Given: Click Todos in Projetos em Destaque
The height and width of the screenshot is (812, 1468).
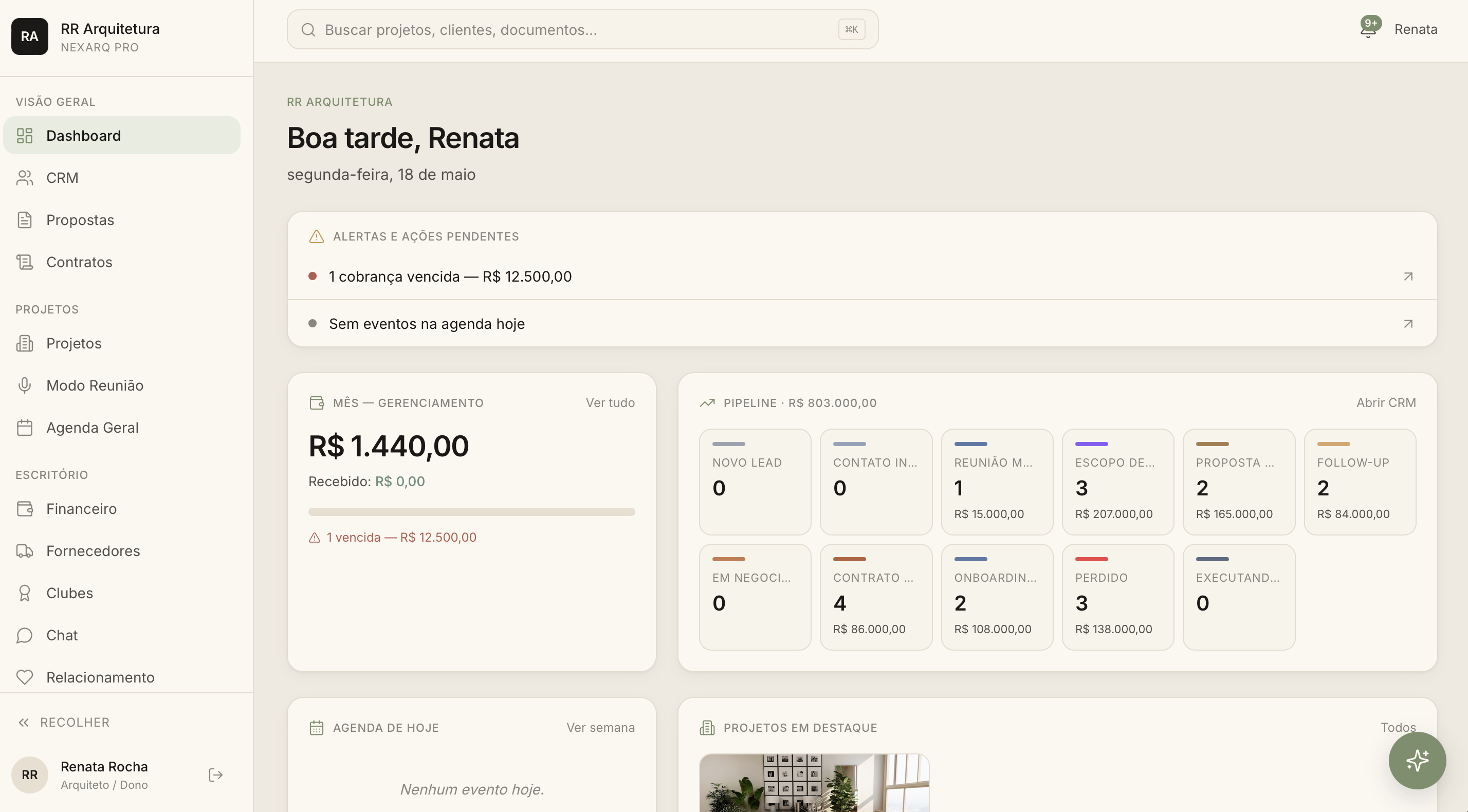Looking at the screenshot, I should pos(1398,728).
